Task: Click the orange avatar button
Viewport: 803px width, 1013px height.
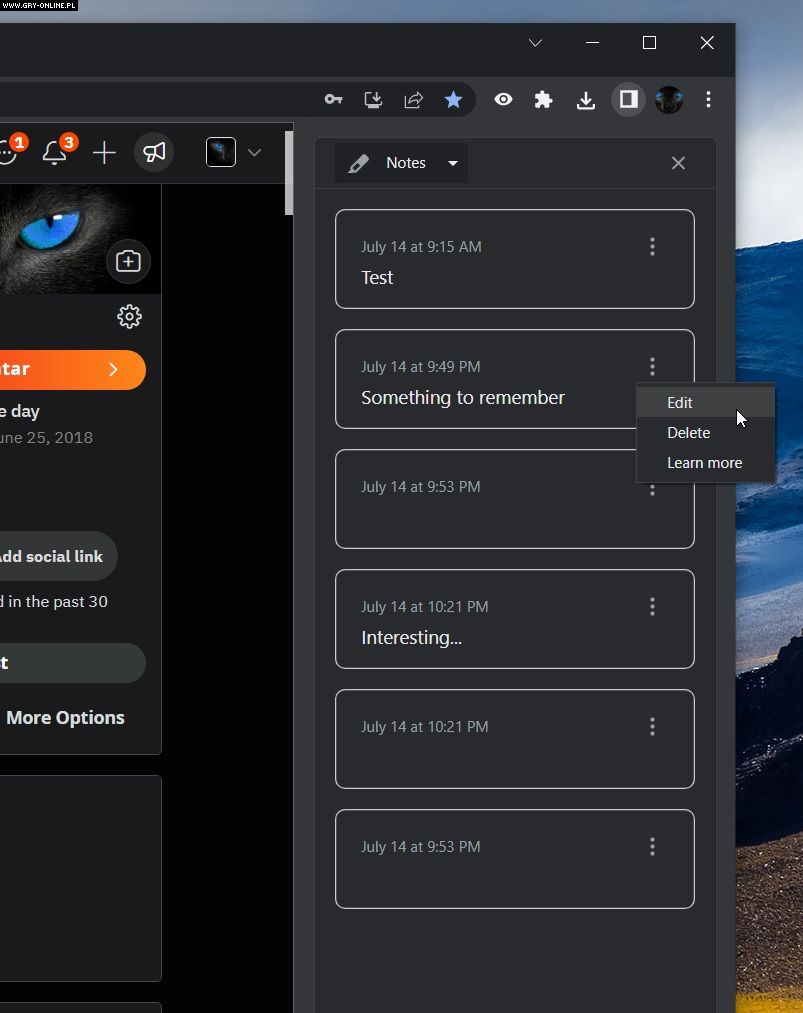Action: [72, 370]
